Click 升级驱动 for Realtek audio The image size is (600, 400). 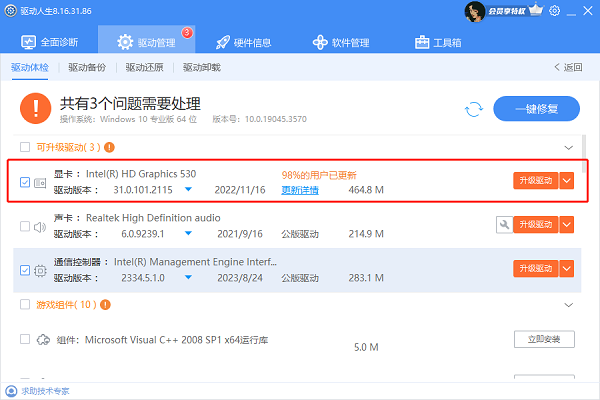[x=536, y=225]
